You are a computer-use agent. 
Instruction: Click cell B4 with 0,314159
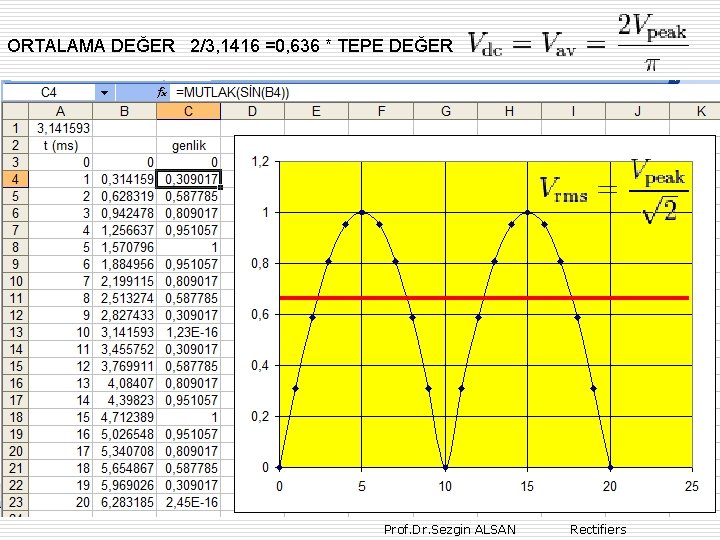(x=124, y=179)
